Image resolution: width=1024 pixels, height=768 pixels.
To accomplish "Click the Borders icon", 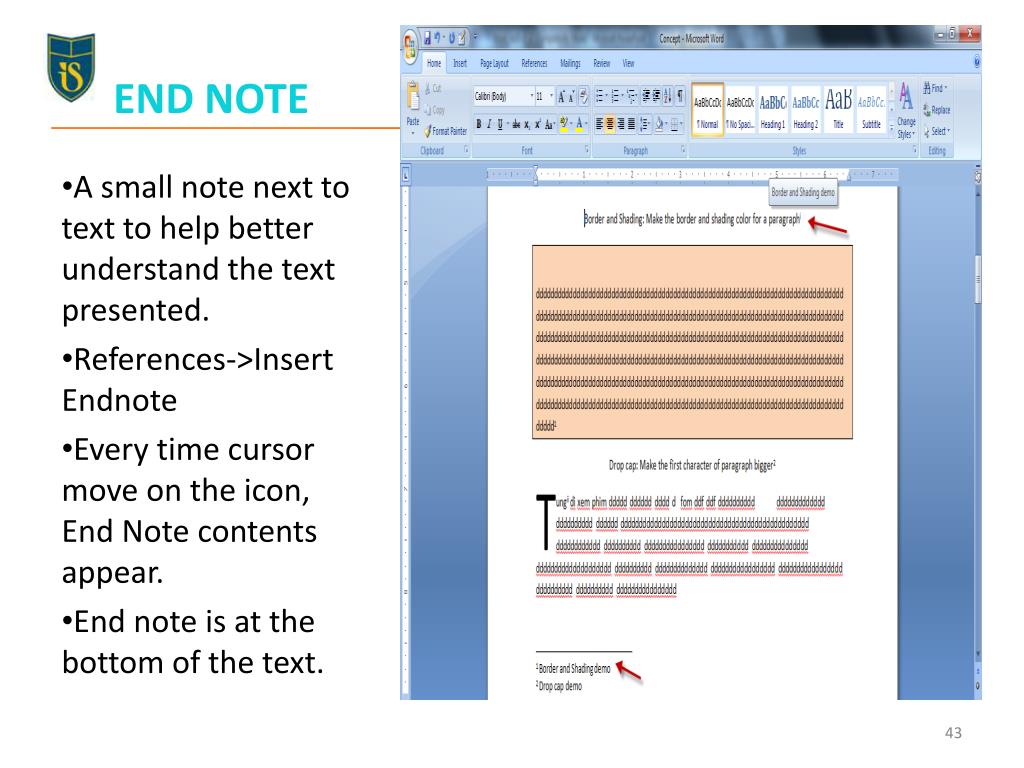I will [675, 124].
